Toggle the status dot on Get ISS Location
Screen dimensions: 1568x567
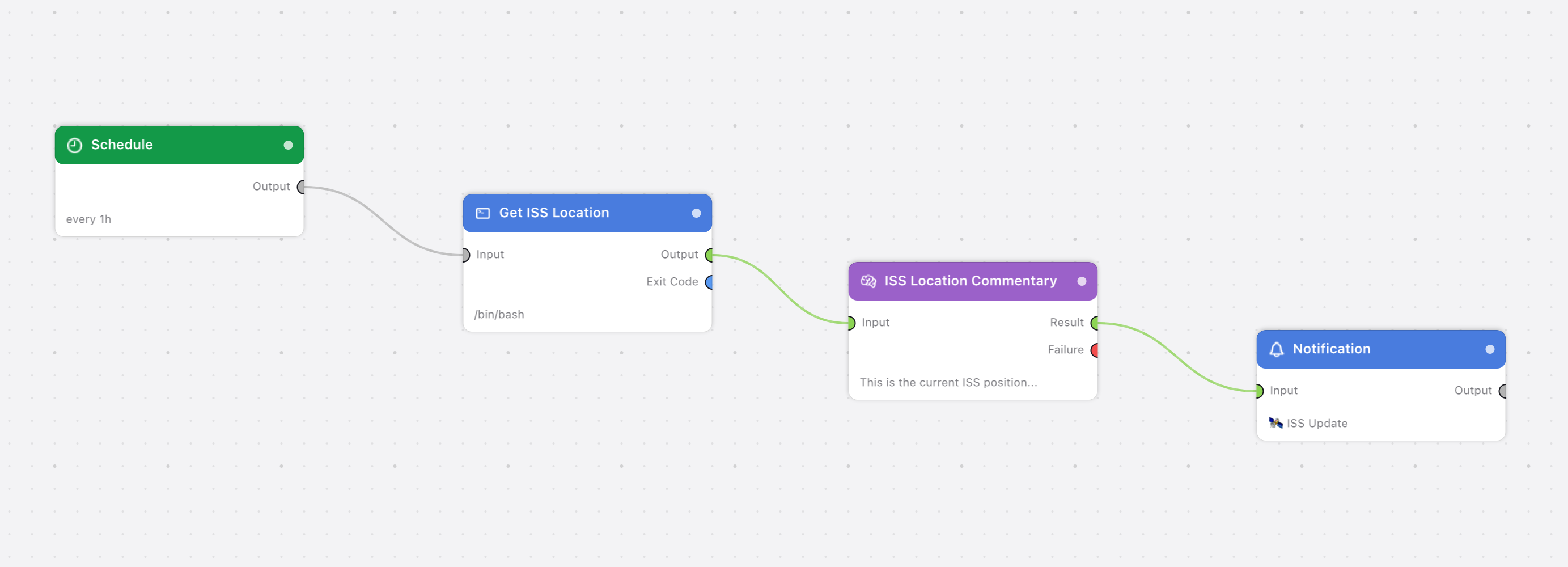(x=696, y=213)
